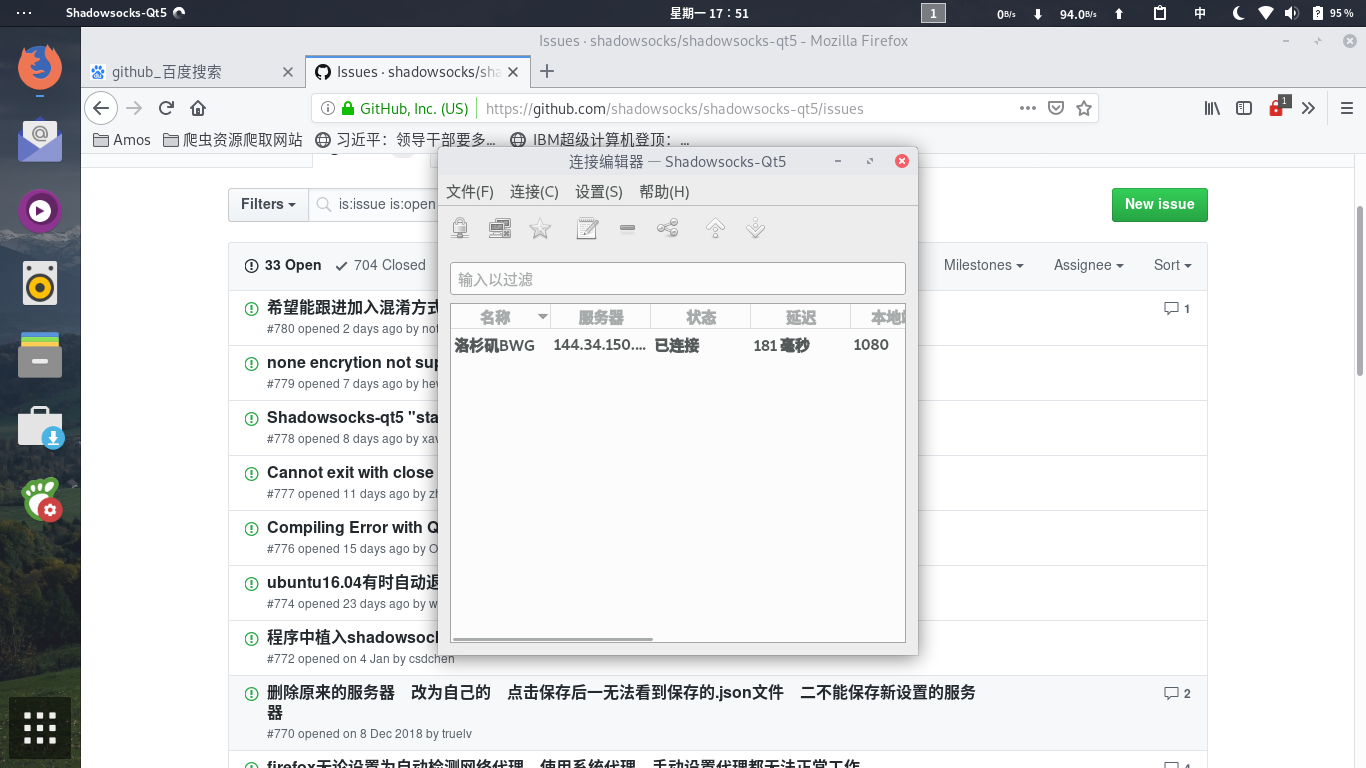
Task: Open the 爬虫资源爬取网站 bookmarks folder
Action: (233, 140)
